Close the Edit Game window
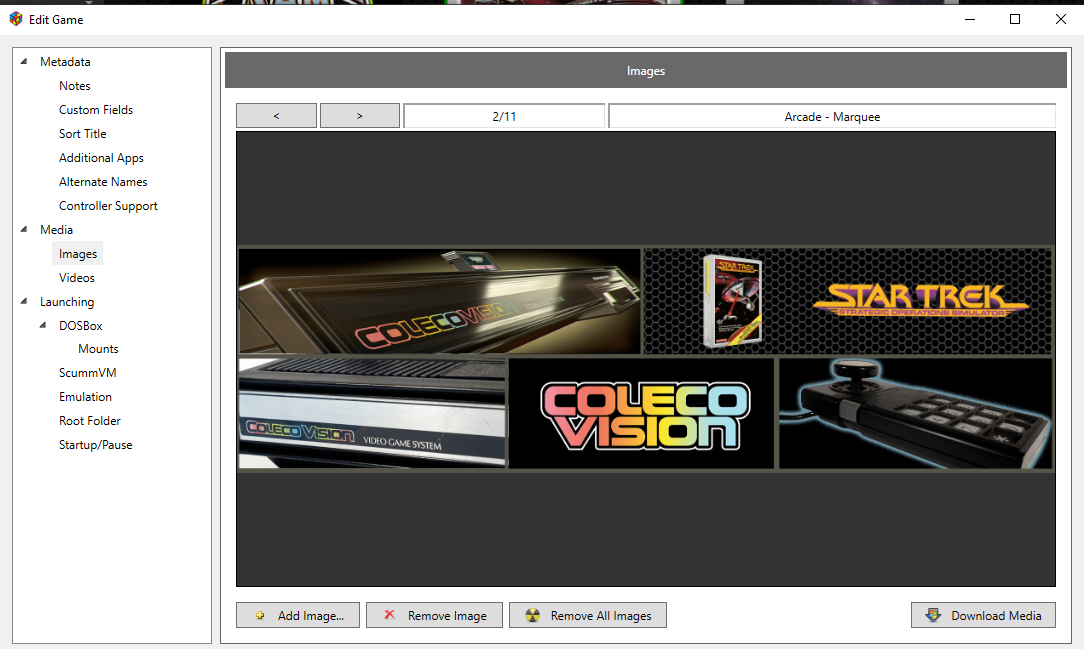 [x=1060, y=19]
